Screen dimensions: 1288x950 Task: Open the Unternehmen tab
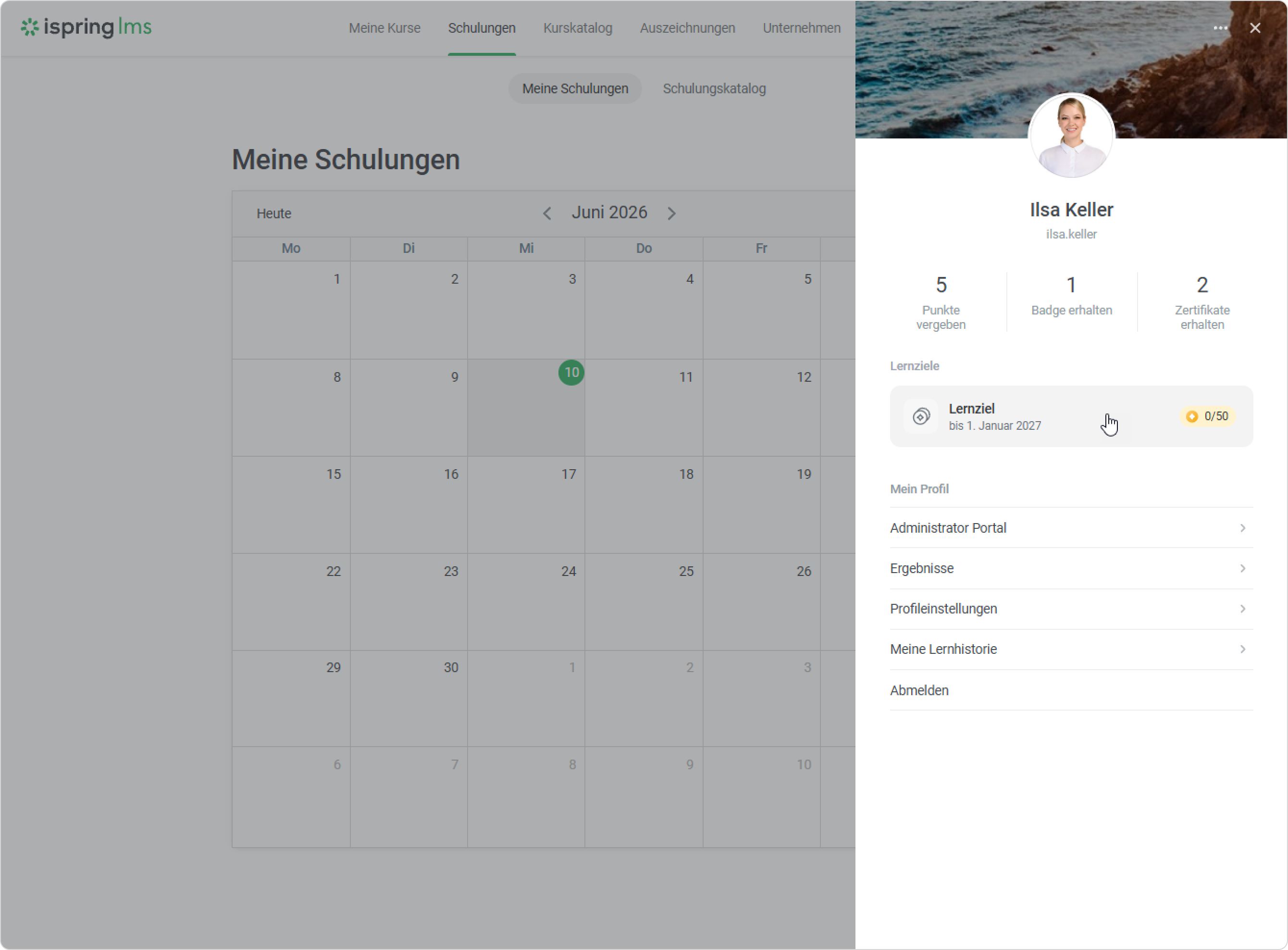(801, 27)
